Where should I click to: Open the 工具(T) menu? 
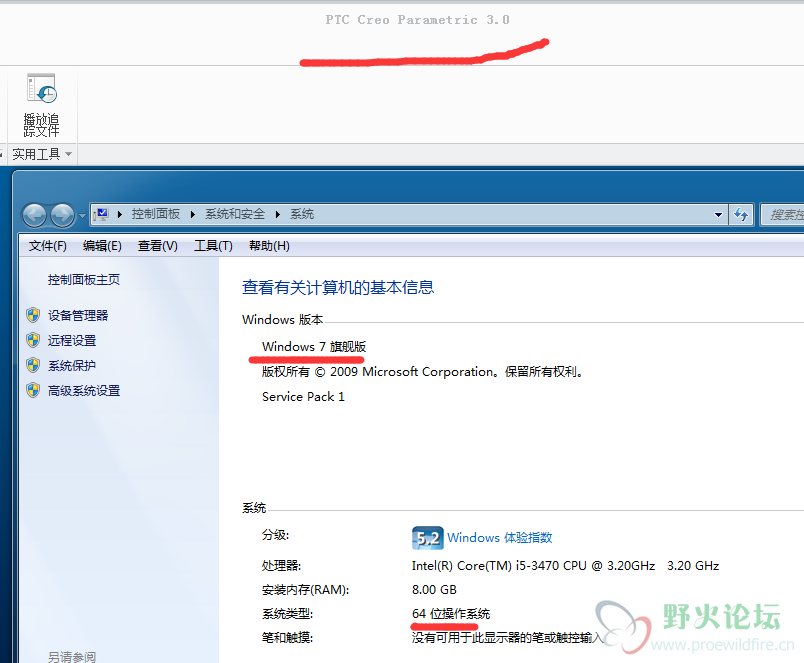213,246
